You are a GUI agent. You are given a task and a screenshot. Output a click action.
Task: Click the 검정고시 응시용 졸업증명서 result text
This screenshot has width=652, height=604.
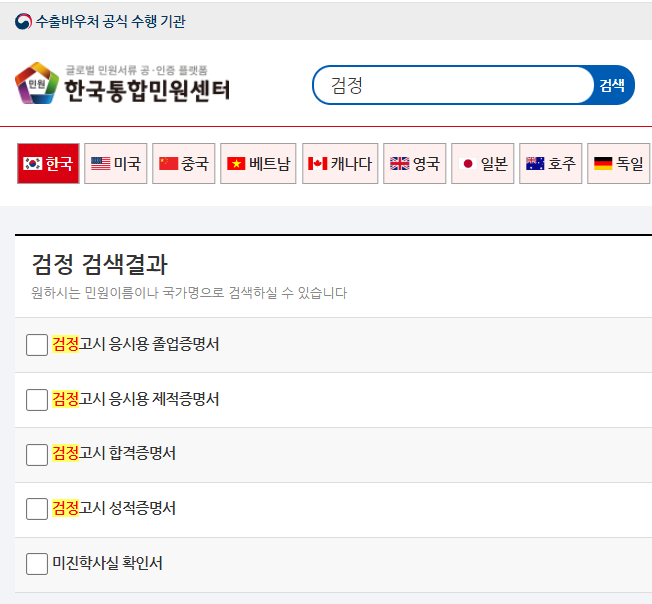tap(136, 344)
